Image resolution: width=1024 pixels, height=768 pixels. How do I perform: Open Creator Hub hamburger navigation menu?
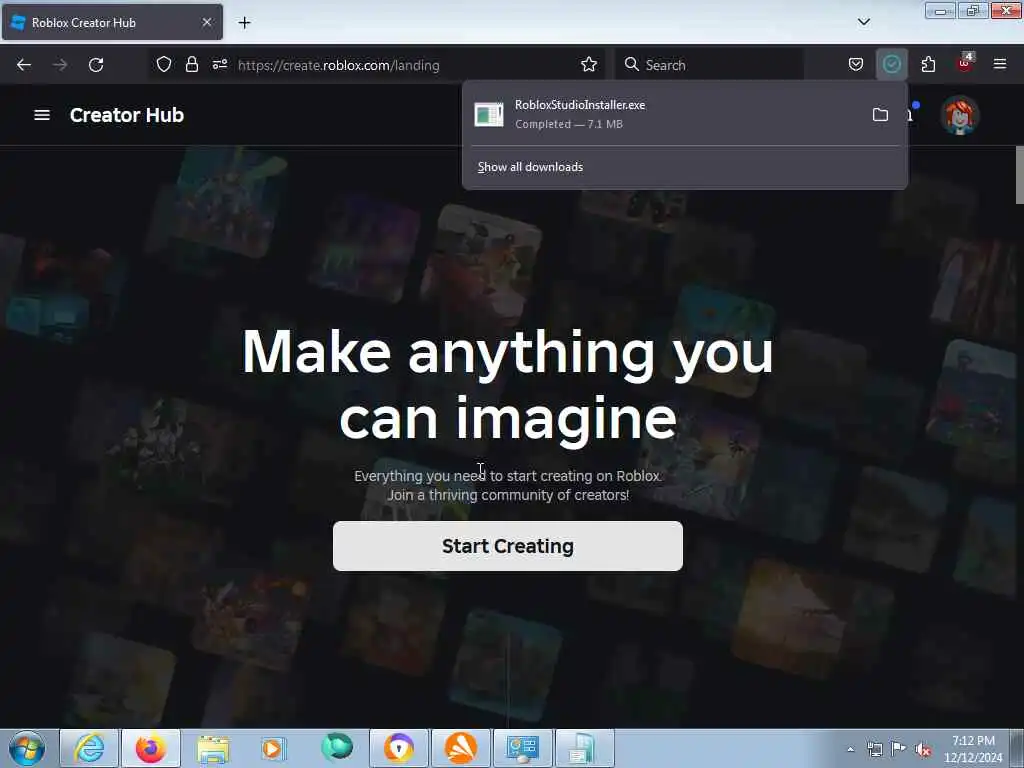42,115
